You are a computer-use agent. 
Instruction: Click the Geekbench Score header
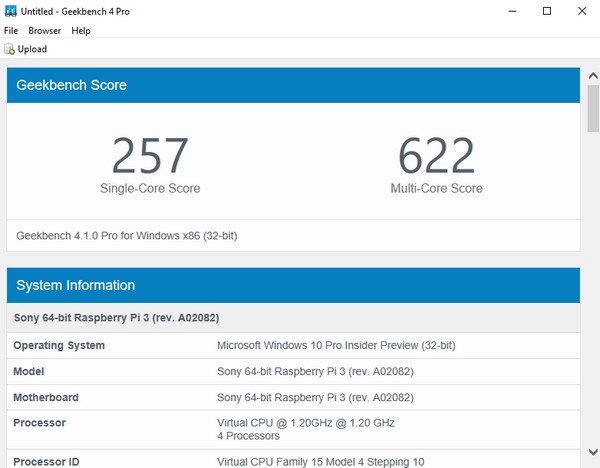coord(293,85)
